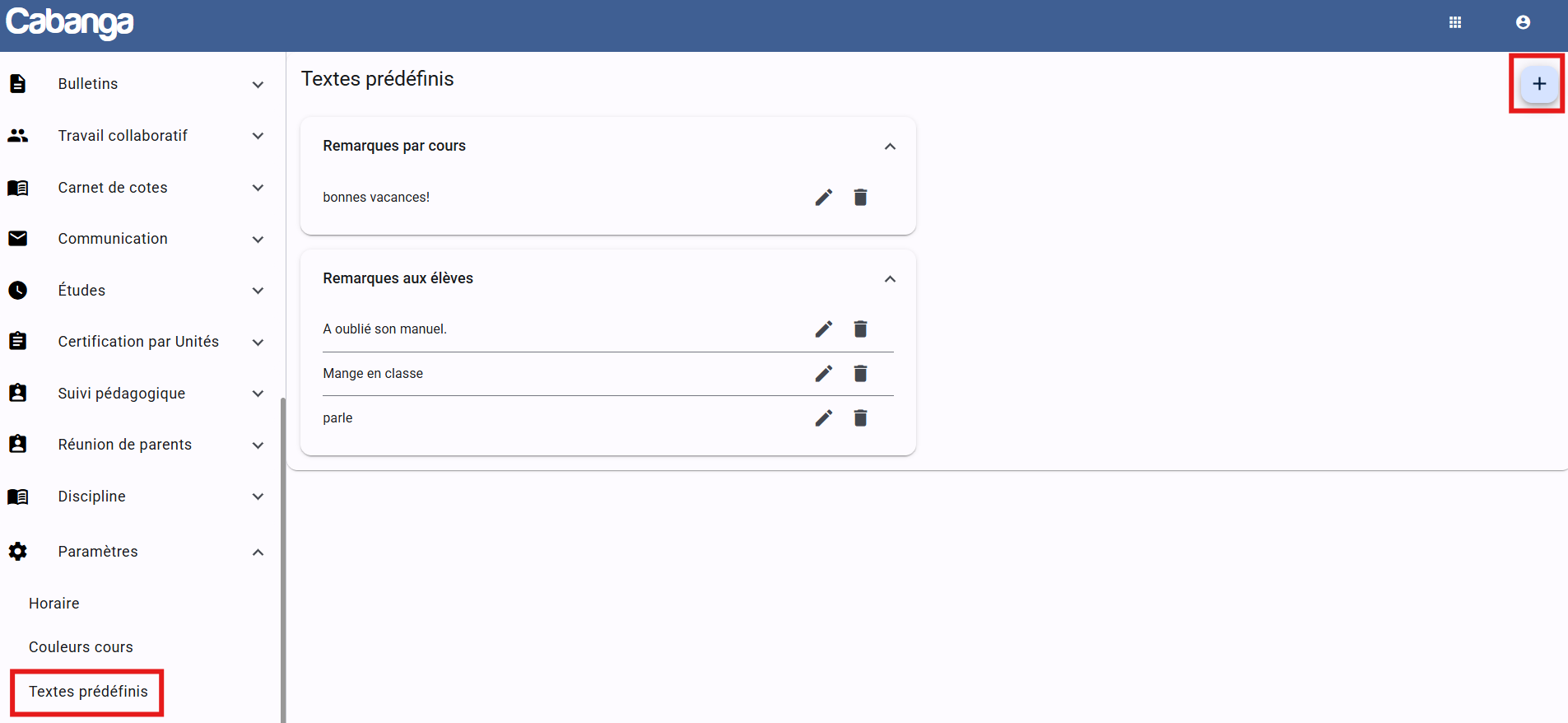This screenshot has height=723, width=1568.
Task: Collapse the 'Remarques par cours' section
Action: click(x=890, y=147)
